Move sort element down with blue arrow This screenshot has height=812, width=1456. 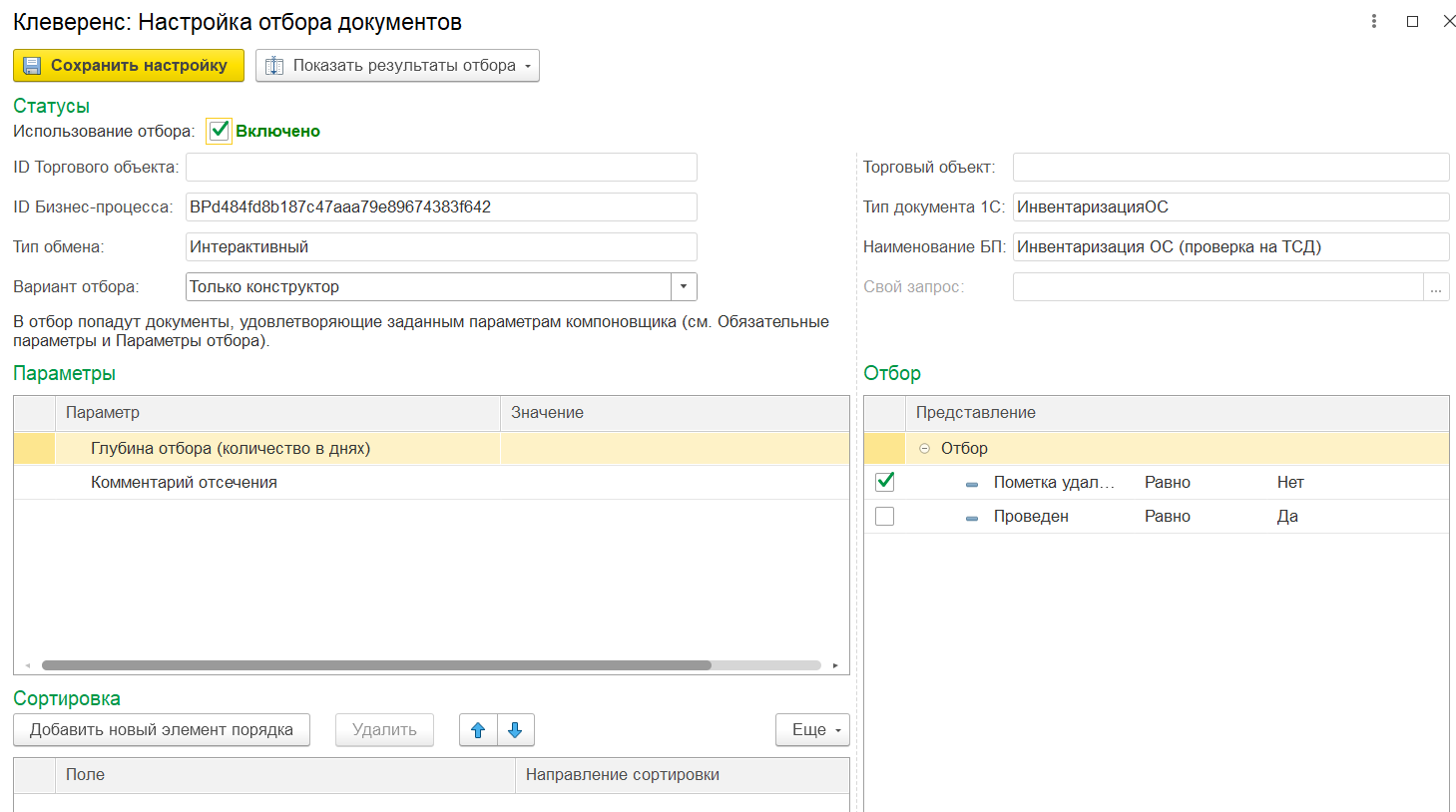[x=515, y=730]
